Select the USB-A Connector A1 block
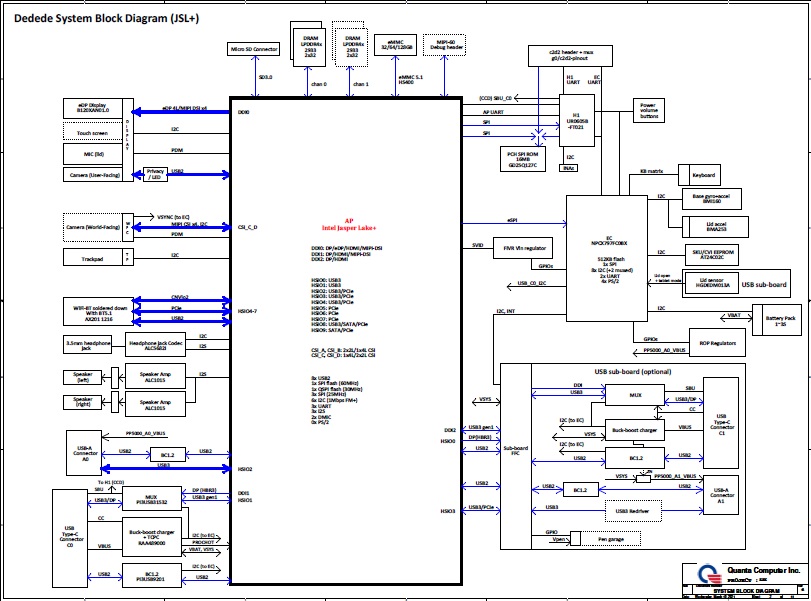 721,495
